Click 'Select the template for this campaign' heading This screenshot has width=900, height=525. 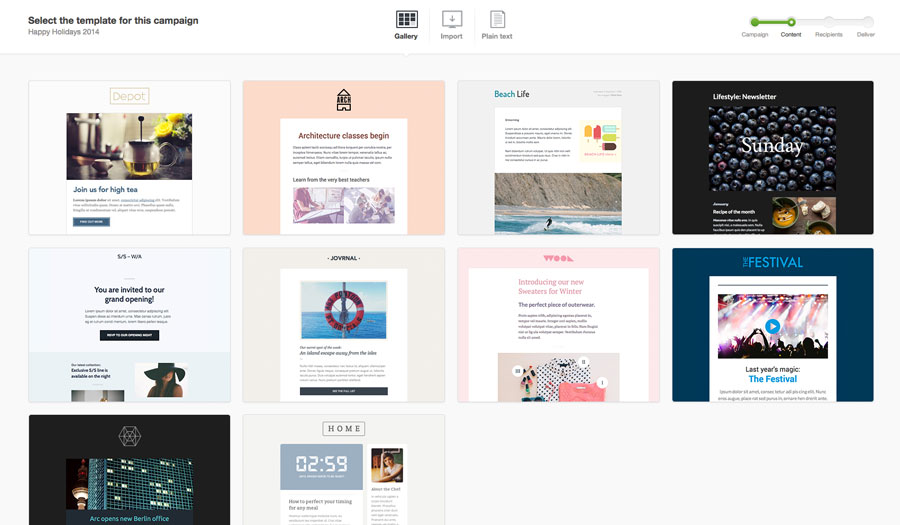click(113, 20)
